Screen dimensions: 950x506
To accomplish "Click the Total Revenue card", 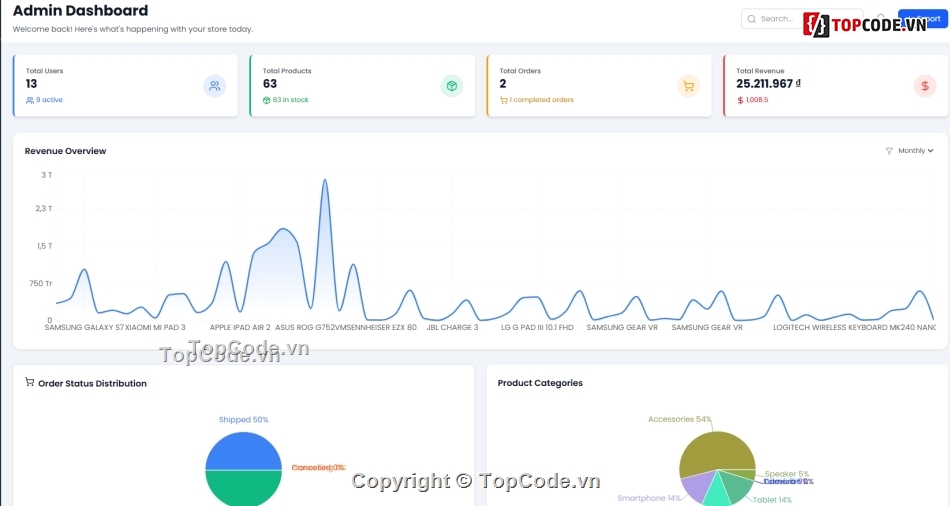I will (x=835, y=85).
